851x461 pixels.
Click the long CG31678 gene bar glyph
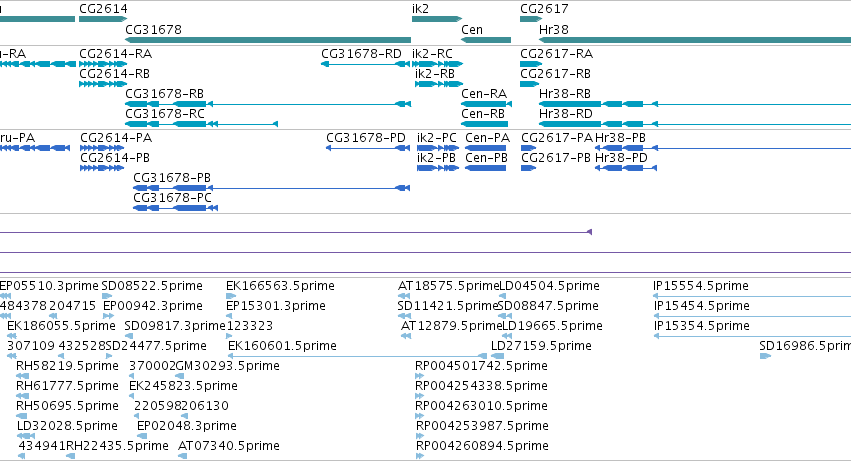(x=268, y=40)
